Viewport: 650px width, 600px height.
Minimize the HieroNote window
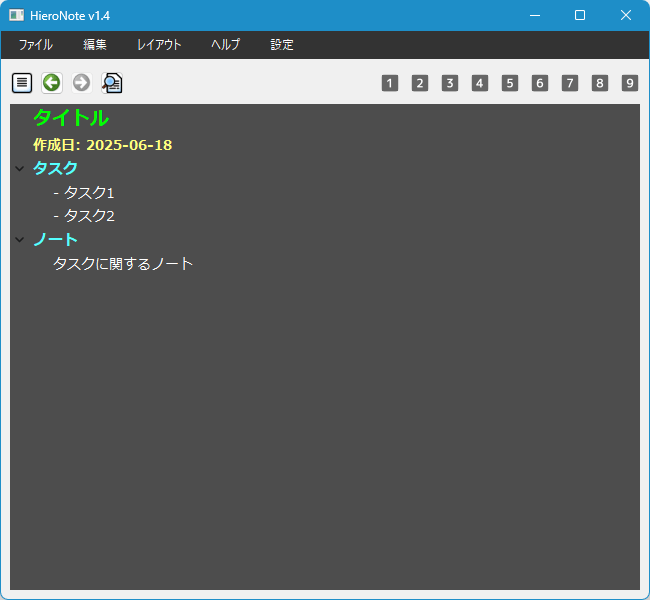coord(535,15)
